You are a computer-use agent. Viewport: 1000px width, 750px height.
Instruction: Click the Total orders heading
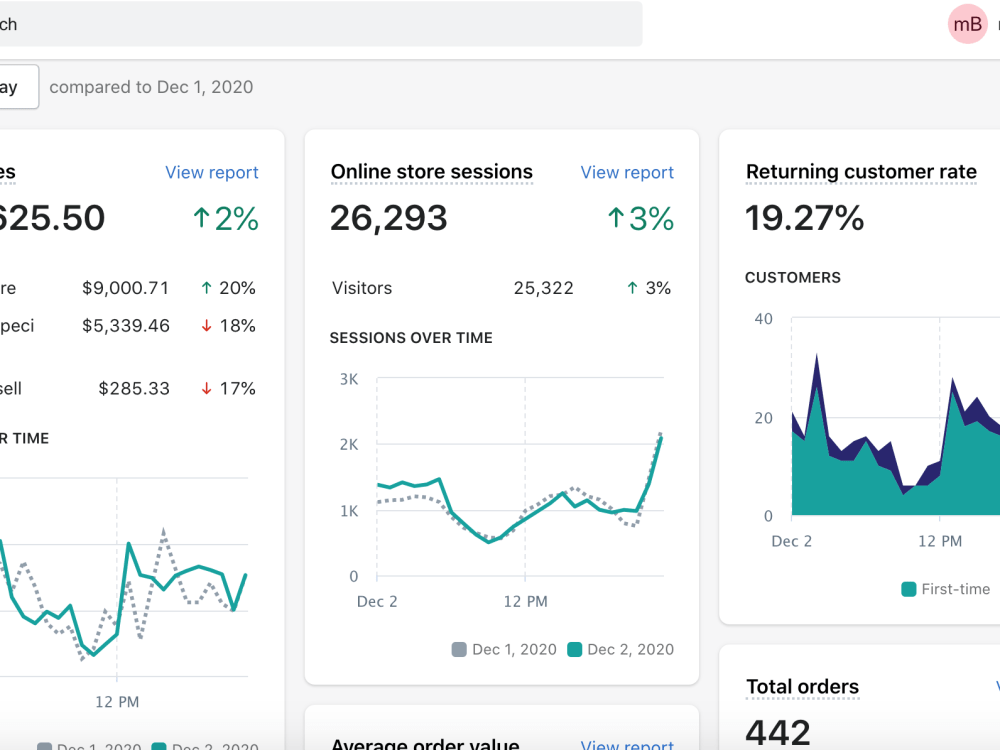[x=802, y=687]
